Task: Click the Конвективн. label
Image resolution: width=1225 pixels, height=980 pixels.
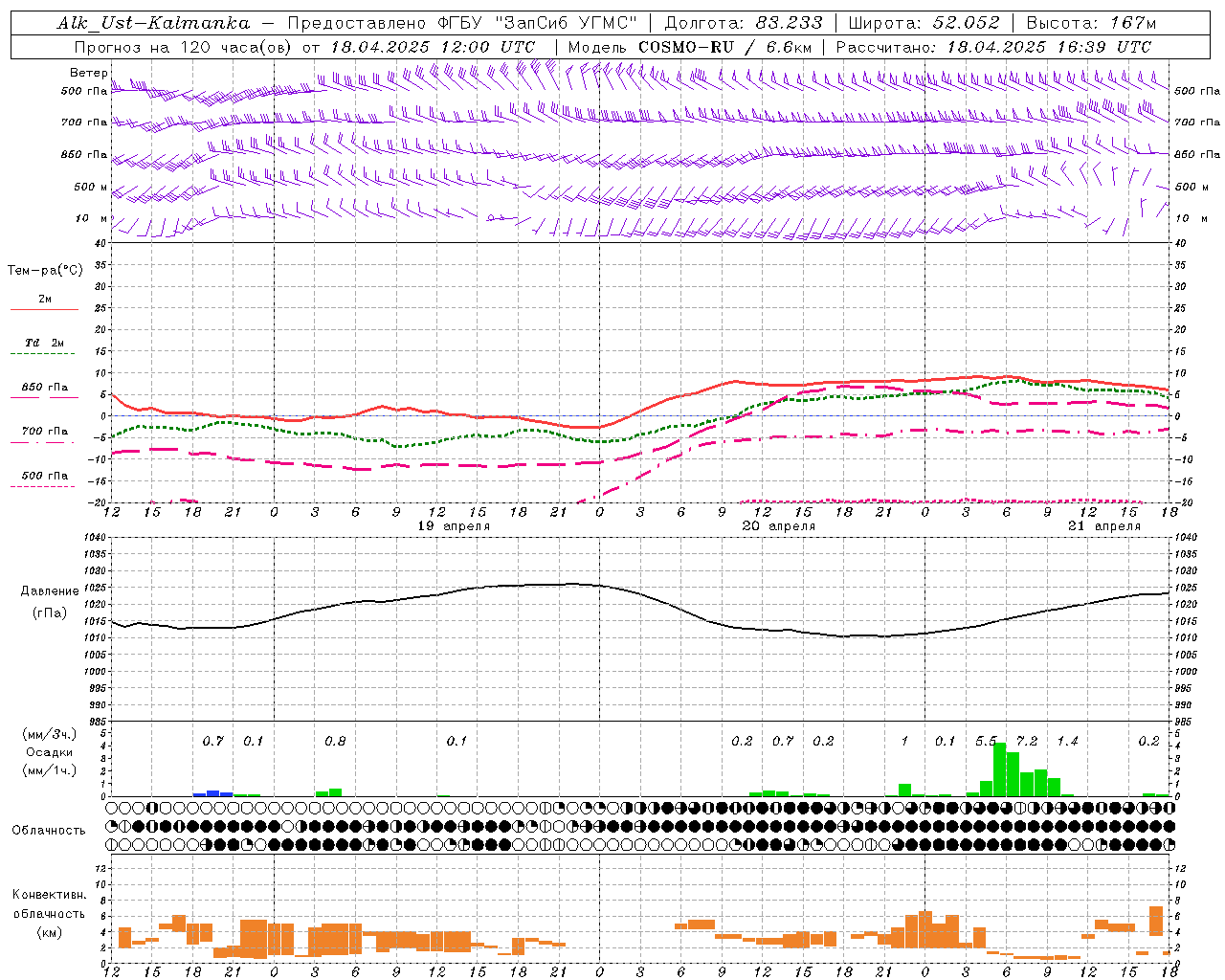Action: tap(50, 895)
